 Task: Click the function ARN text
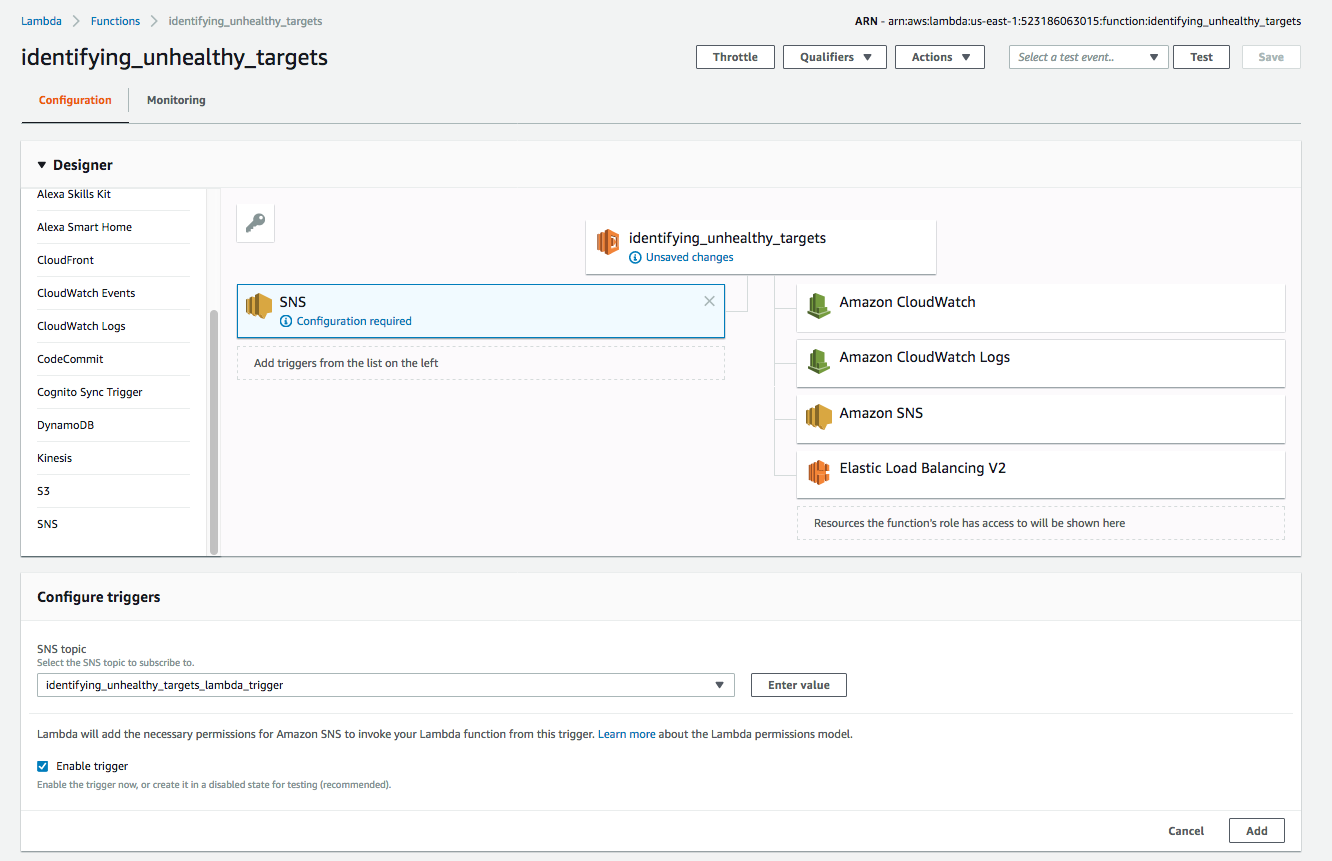1078,20
